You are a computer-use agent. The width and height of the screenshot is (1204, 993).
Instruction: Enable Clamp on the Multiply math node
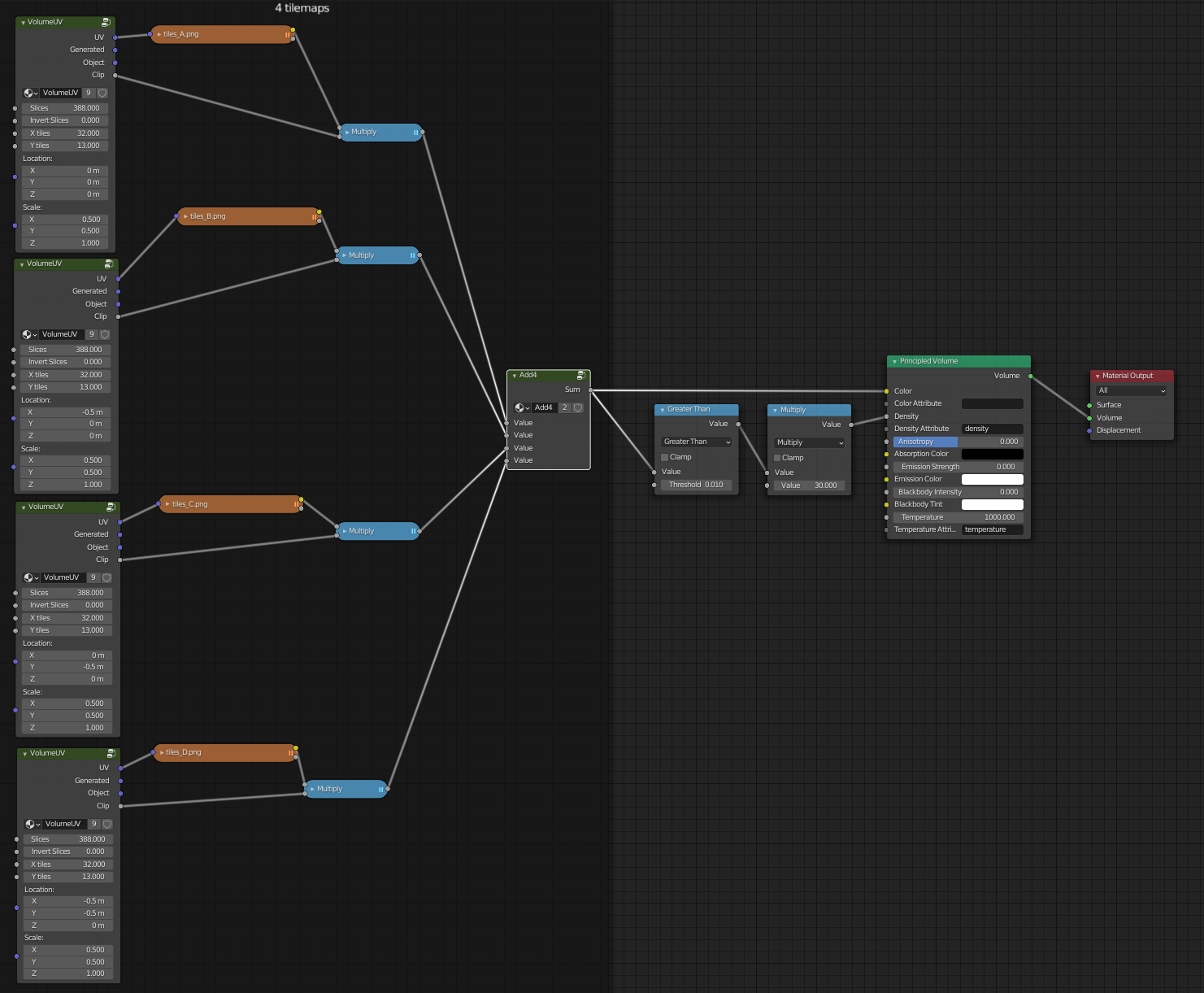777,458
